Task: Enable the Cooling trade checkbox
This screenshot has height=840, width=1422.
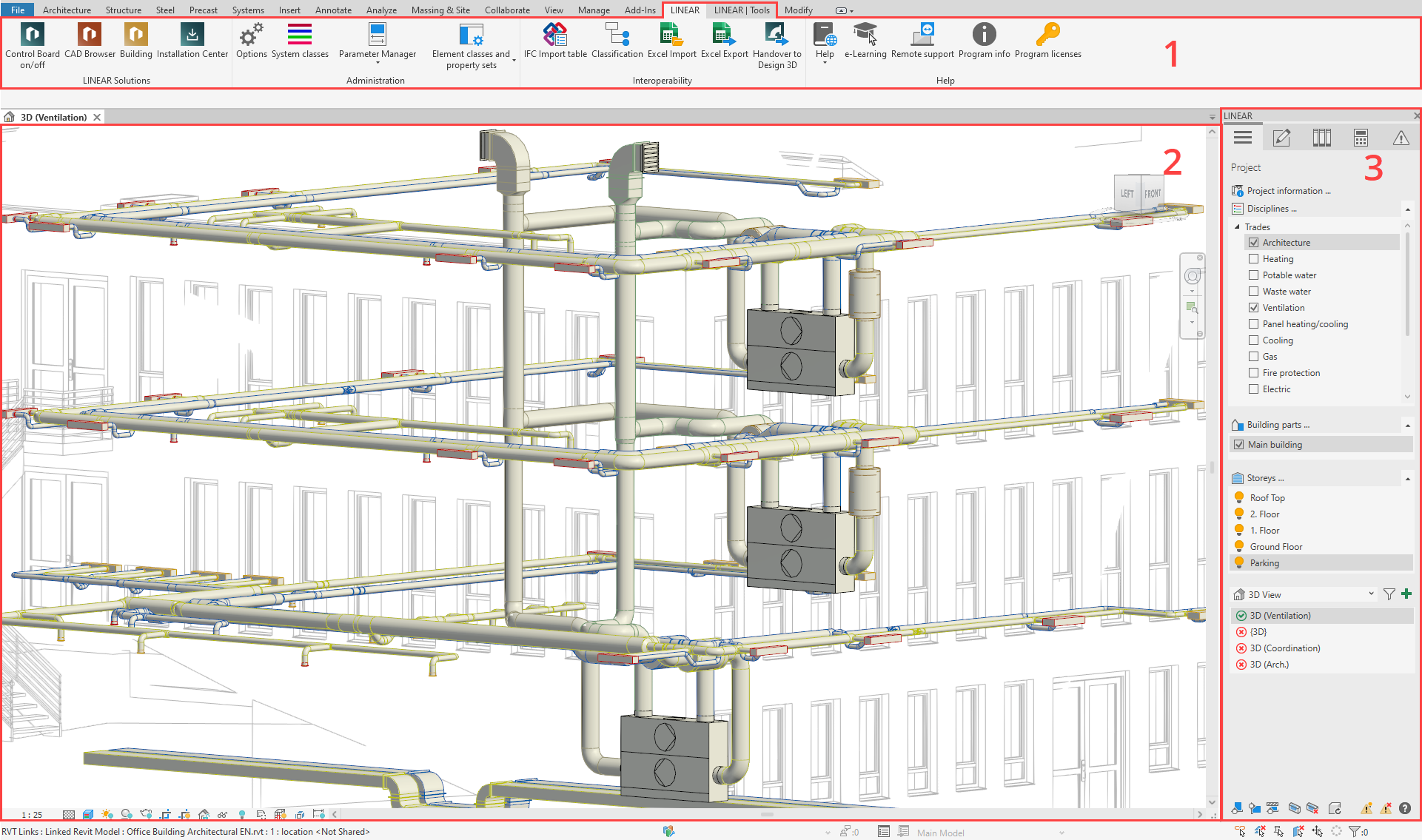Action: tap(1253, 340)
